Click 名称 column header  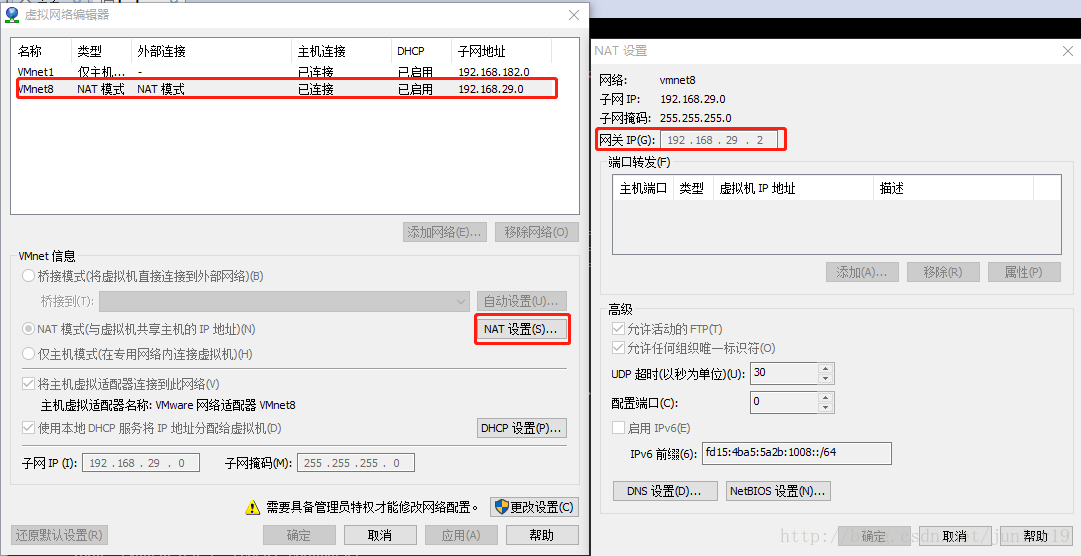(x=41, y=51)
